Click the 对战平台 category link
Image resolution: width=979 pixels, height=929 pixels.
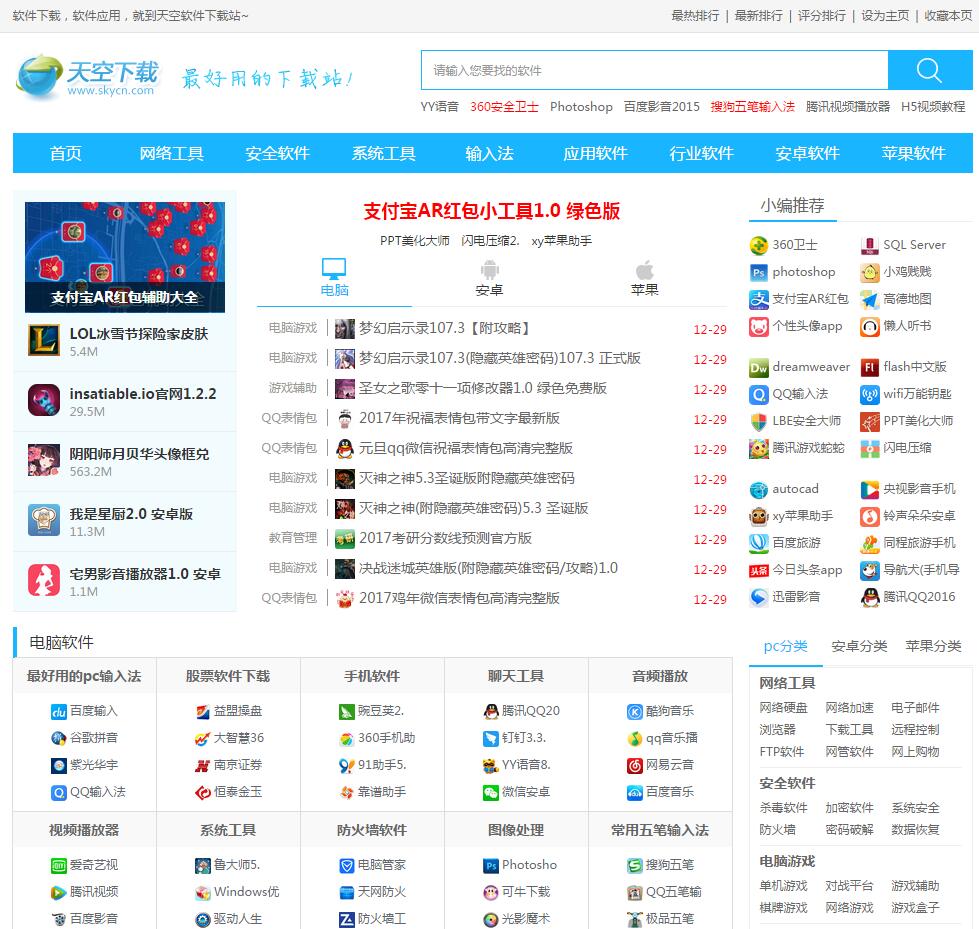[x=849, y=886]
